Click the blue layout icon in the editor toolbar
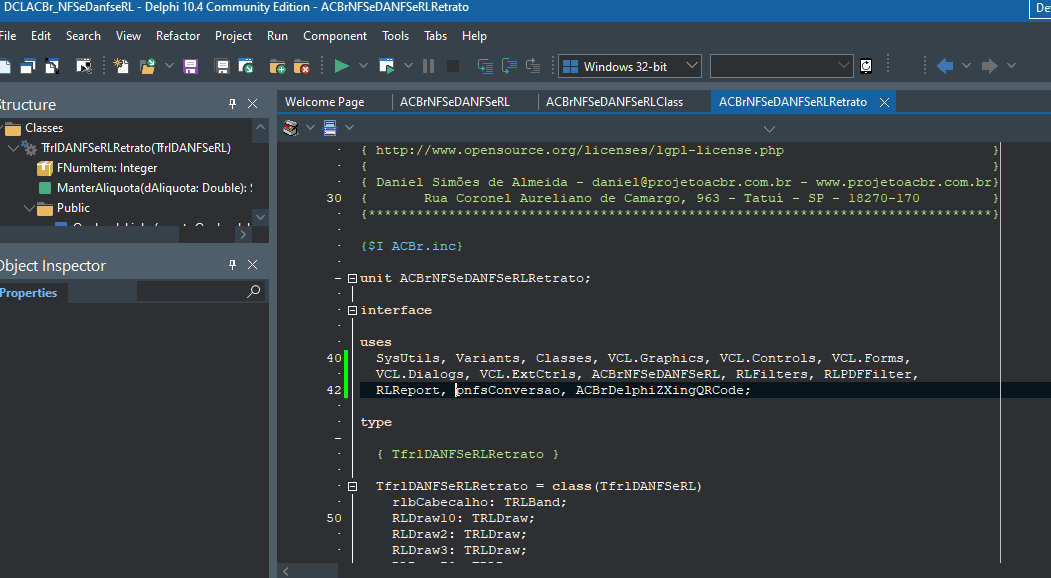This screenshot has height=578, width=1051. tap(330, 127)
